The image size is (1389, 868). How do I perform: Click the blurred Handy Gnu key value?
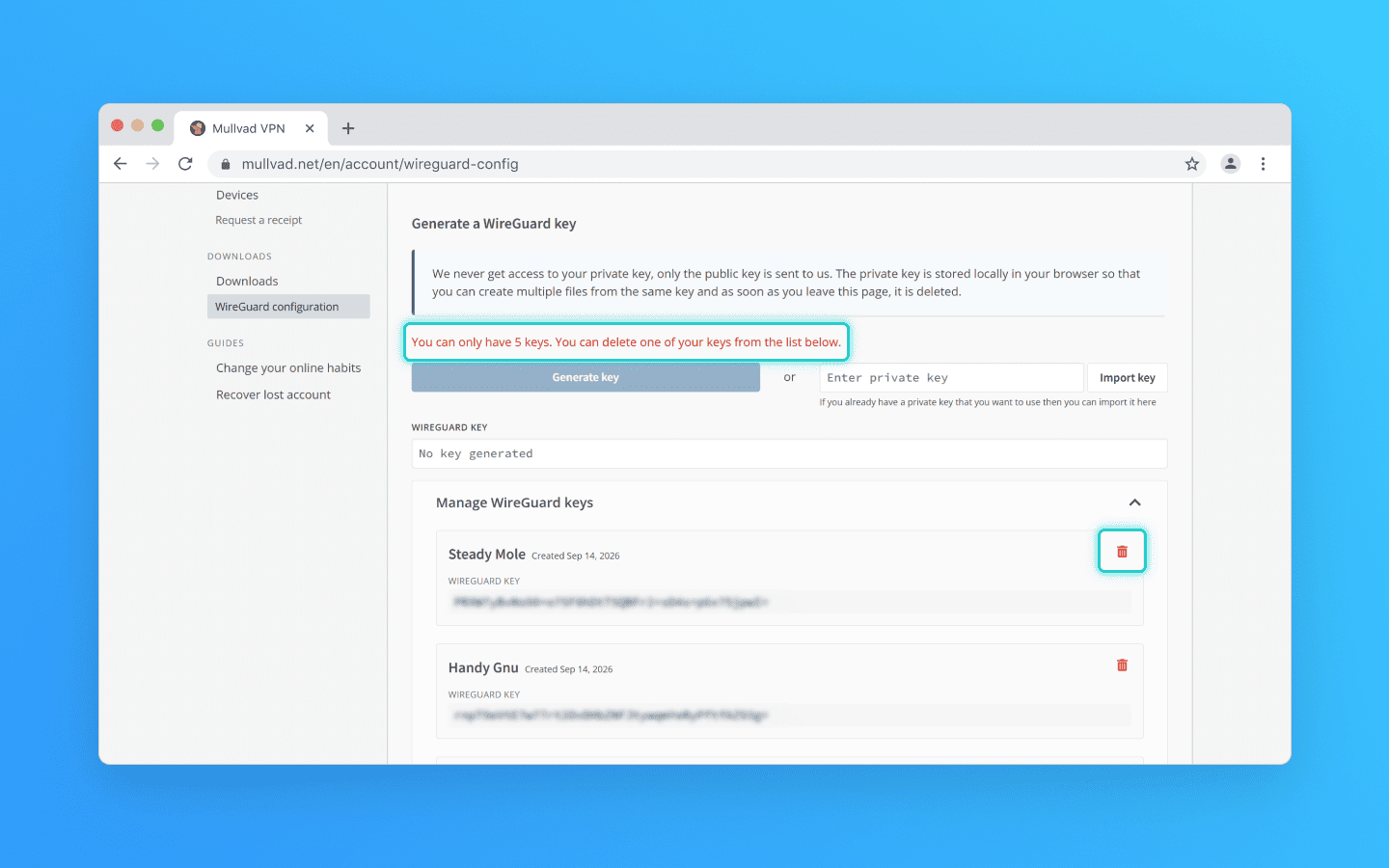610,716
